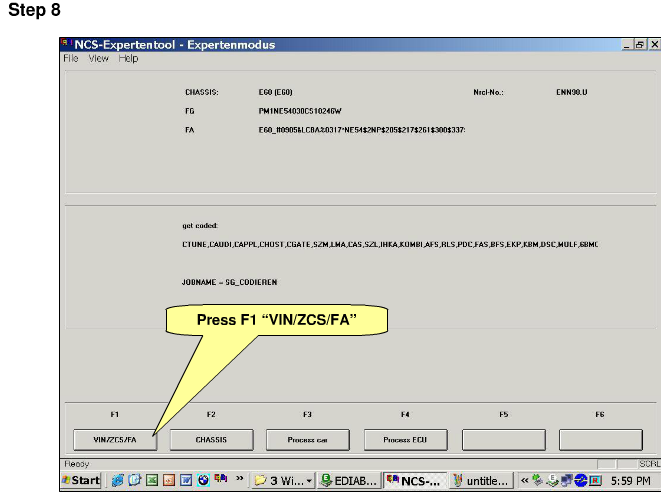Switch to NCS taskbar window button

click(415, 481)
